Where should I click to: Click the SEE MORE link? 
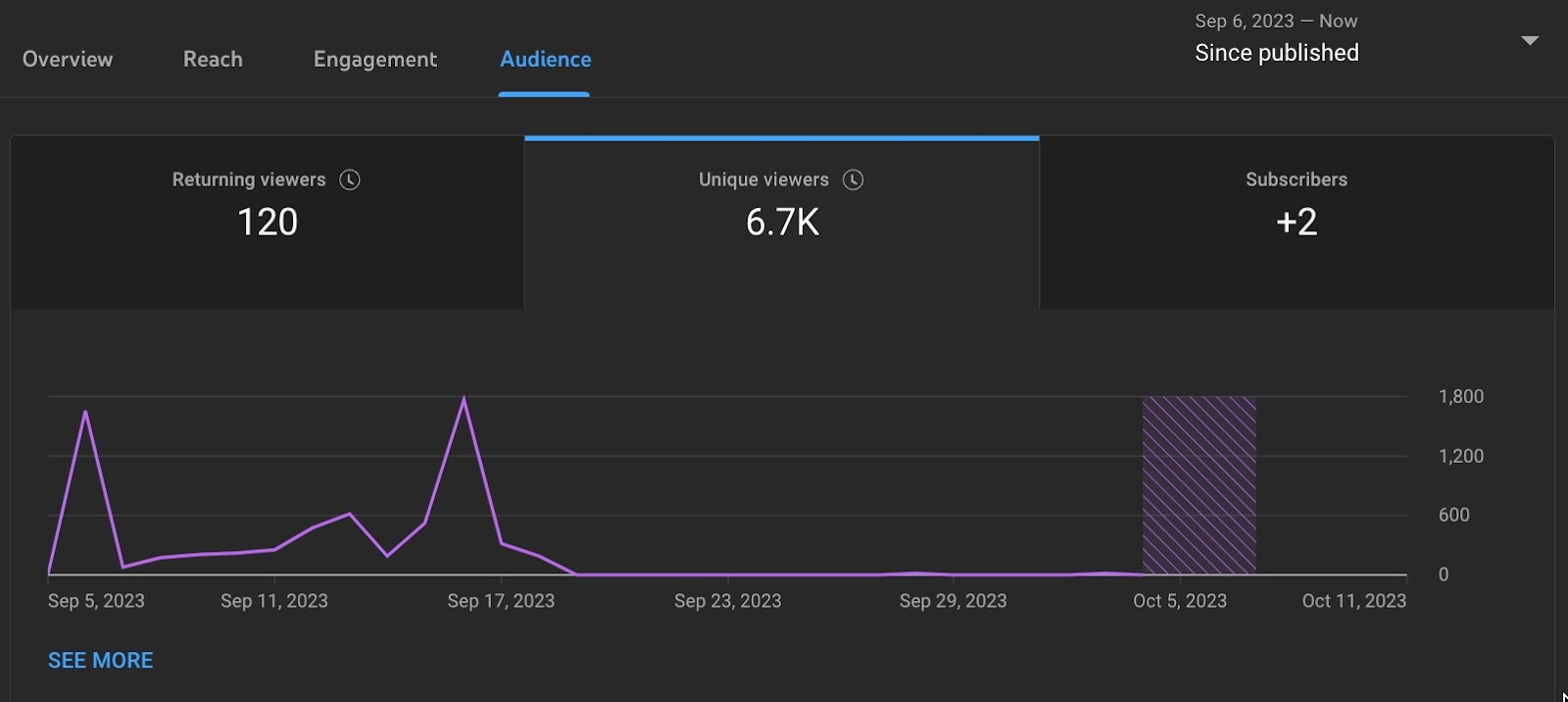point(101,661)
